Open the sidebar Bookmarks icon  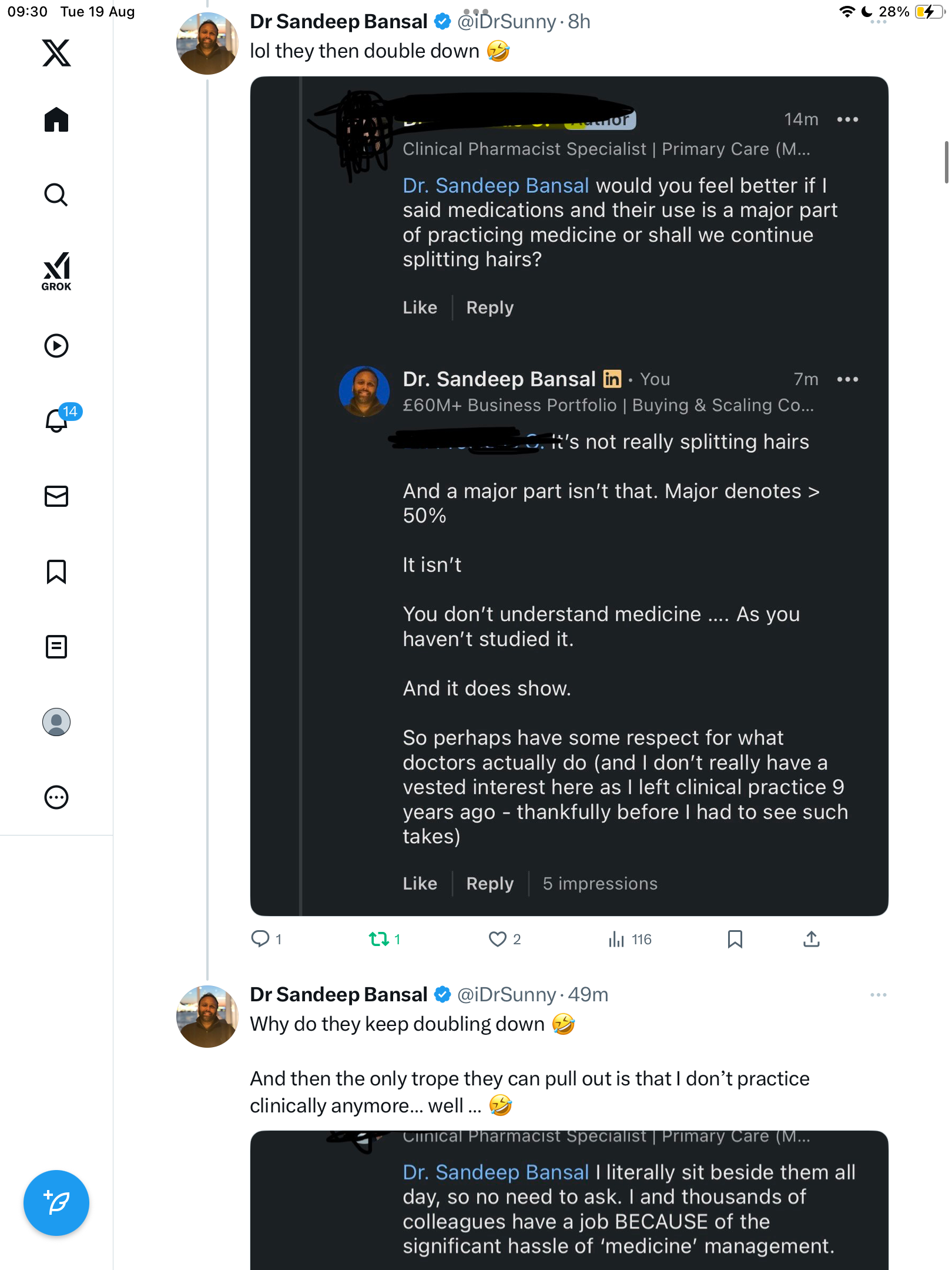56,571
